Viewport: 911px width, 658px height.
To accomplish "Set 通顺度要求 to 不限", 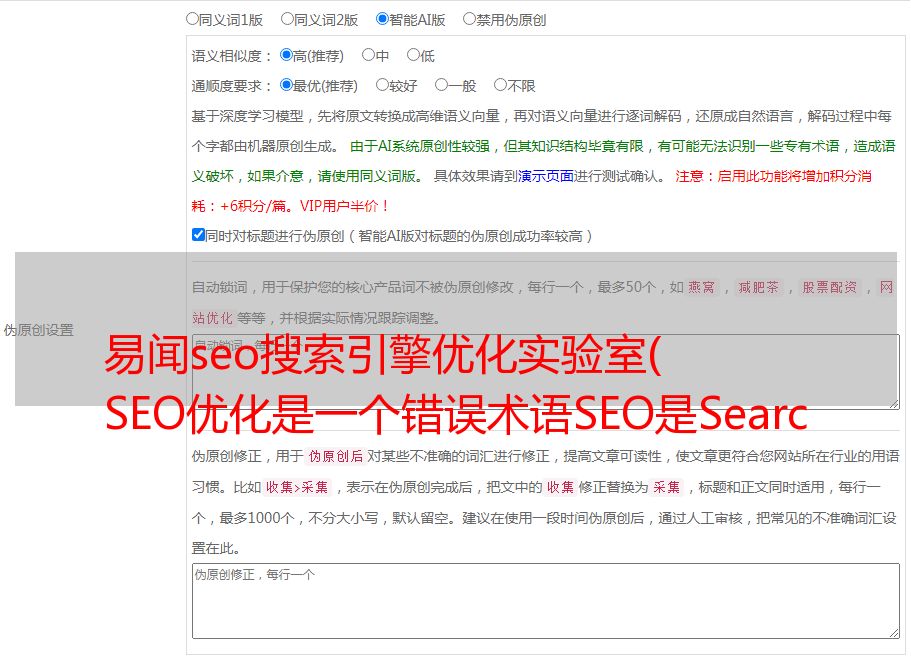I will point(500,85).
